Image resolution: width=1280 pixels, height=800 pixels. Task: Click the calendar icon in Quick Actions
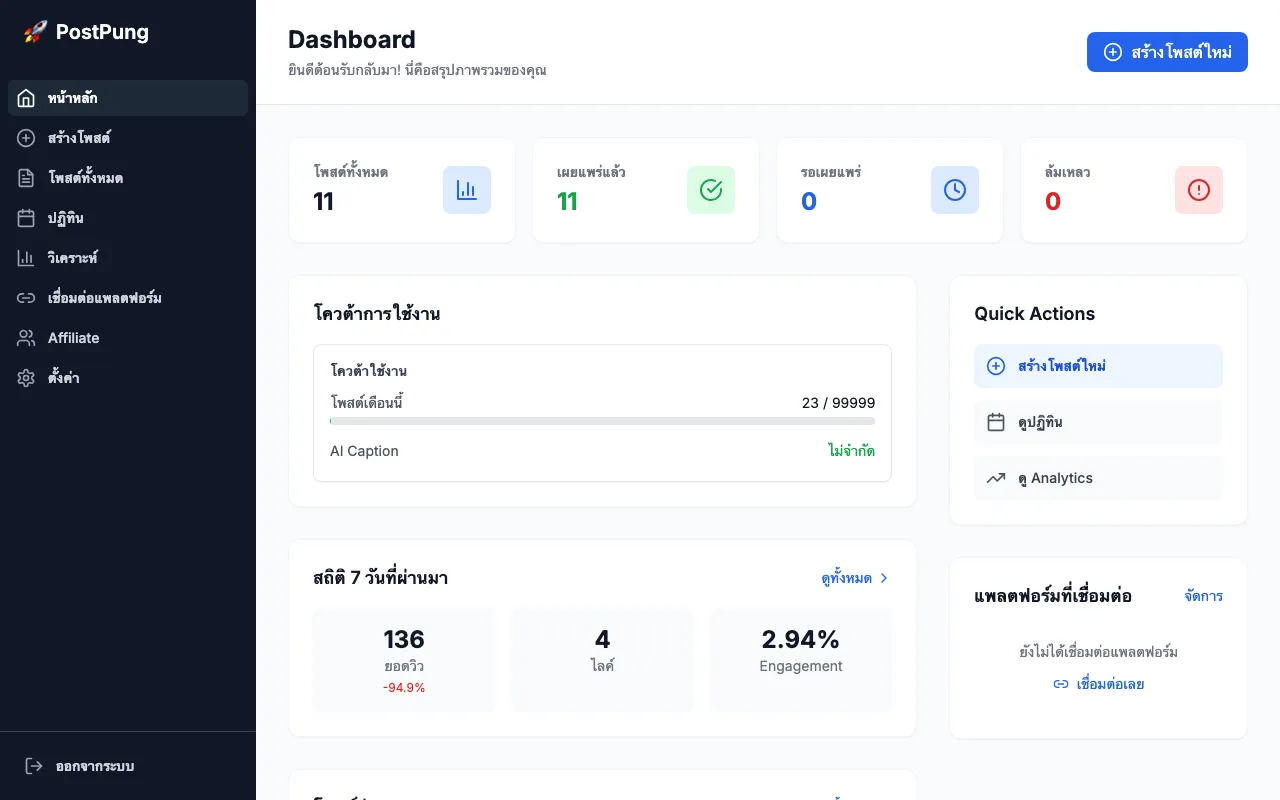[996, 422]
